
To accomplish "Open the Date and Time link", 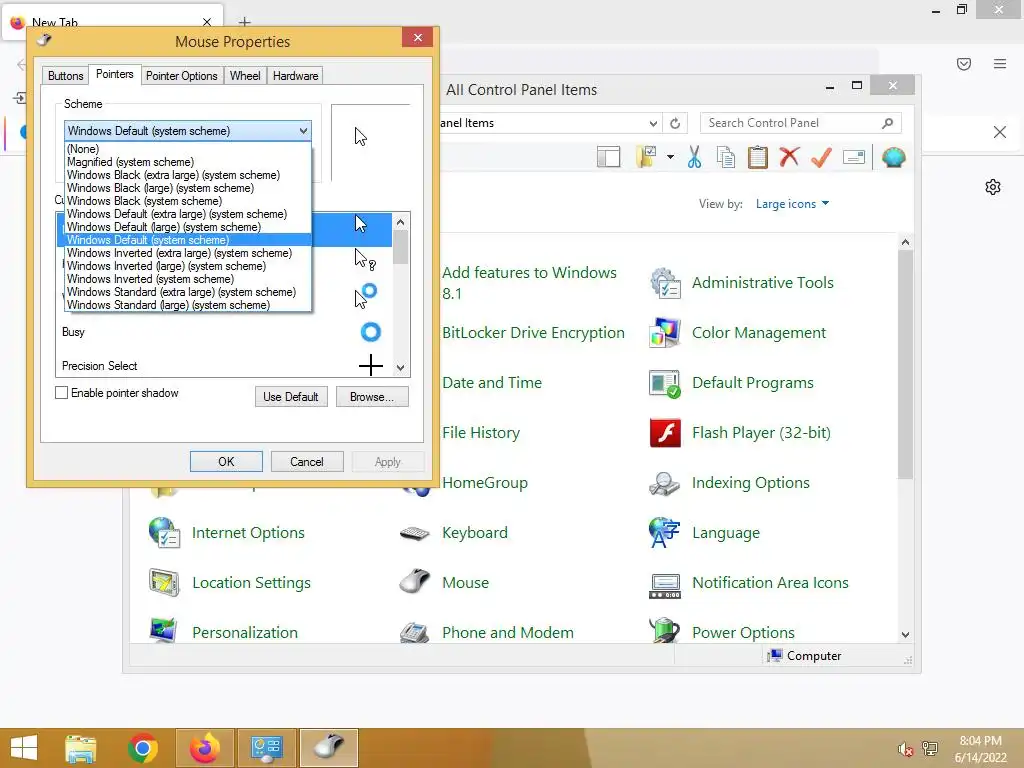I will coord(492,383).
